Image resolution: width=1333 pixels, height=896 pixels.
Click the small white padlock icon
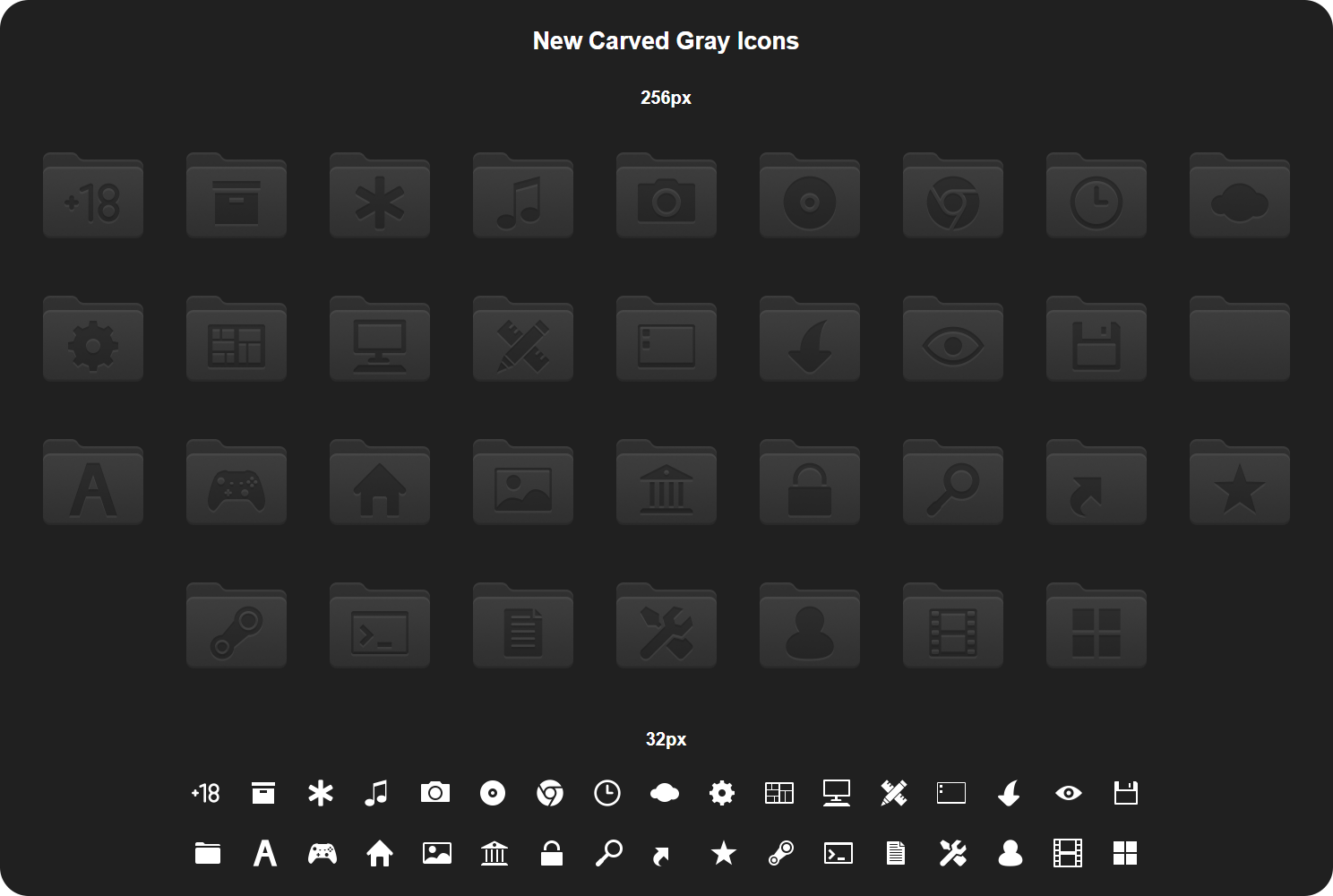(552, 853)
